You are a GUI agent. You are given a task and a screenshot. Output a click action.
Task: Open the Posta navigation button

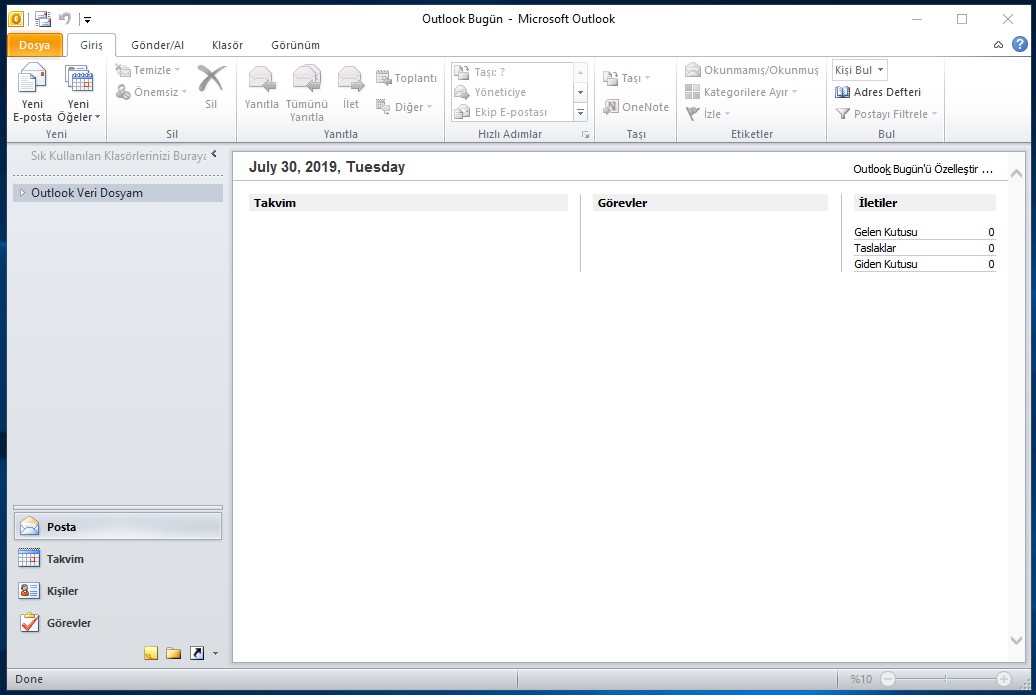click(118, 527)
